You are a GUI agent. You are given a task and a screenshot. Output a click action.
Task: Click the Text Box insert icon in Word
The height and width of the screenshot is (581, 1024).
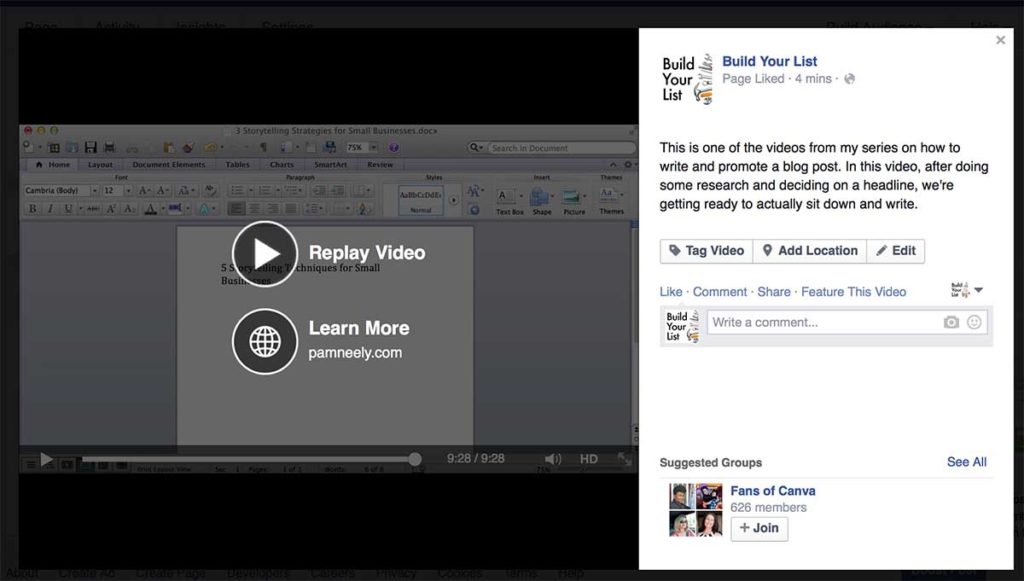point(505,195)
